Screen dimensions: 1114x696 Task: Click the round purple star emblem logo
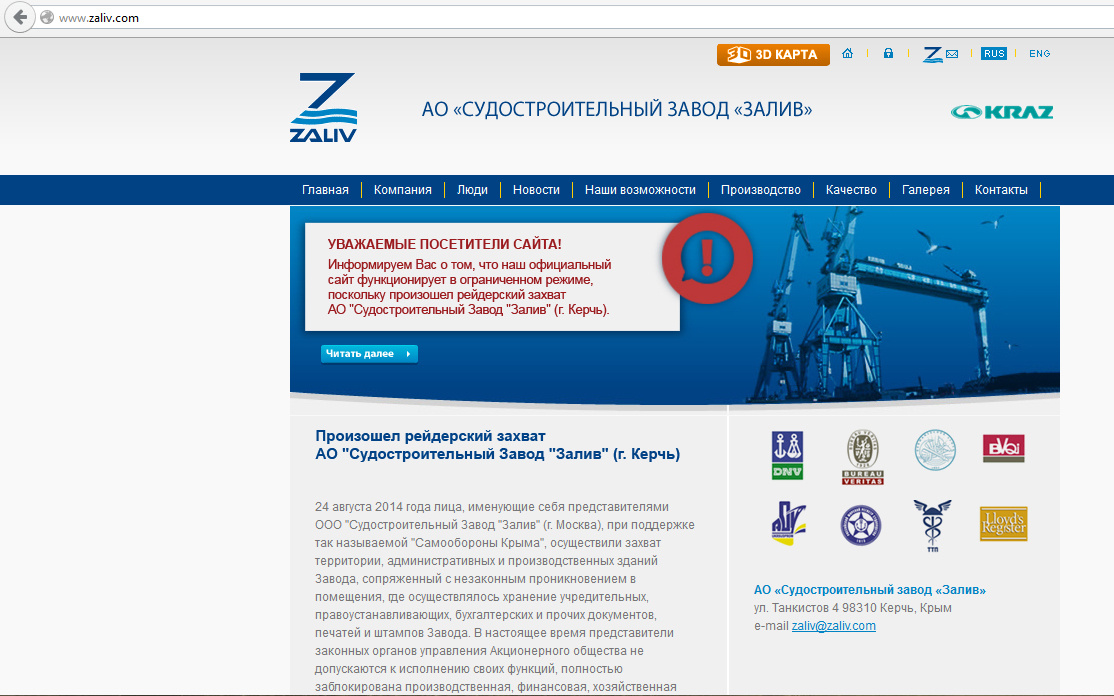tap(861, 526)
